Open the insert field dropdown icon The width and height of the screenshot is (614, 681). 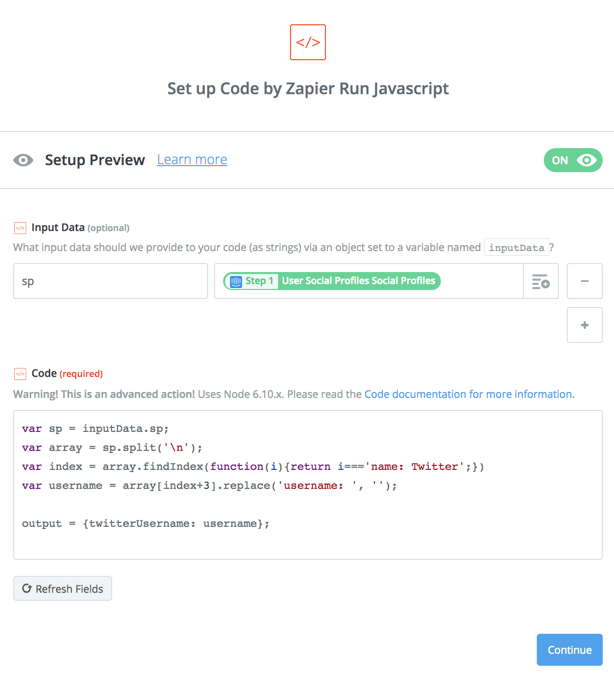pyautogui.click(x=541, y=281)
